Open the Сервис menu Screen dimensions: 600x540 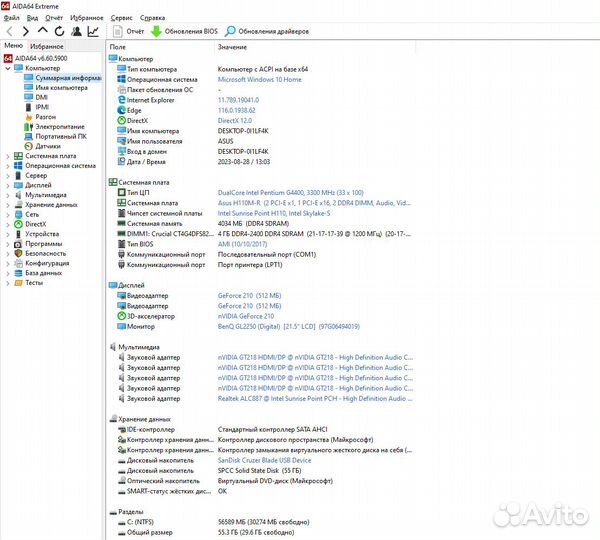click(121, 18)
